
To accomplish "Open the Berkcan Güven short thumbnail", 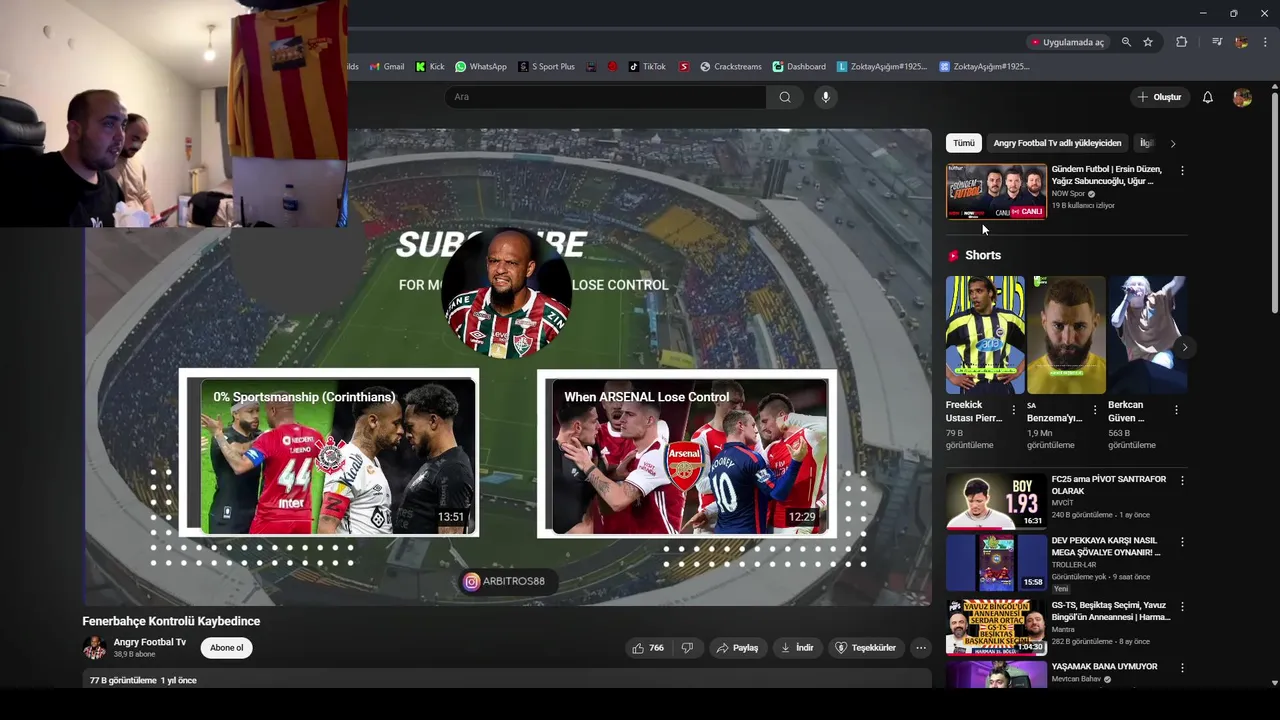I will click(1147, 335).
